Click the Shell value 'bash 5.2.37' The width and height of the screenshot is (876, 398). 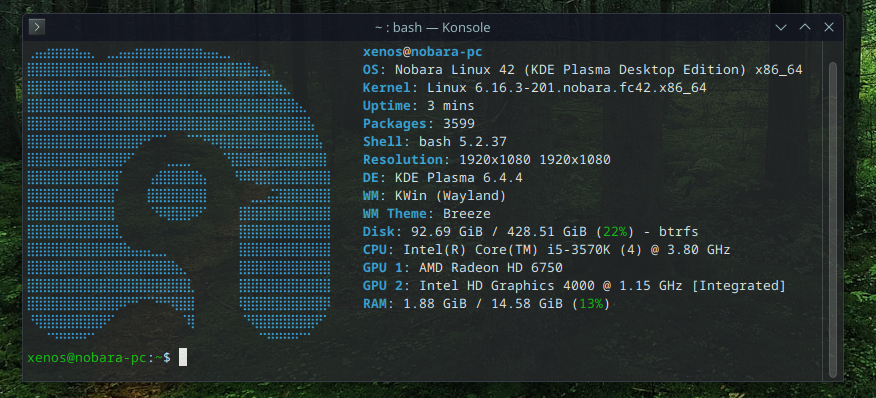463,141
